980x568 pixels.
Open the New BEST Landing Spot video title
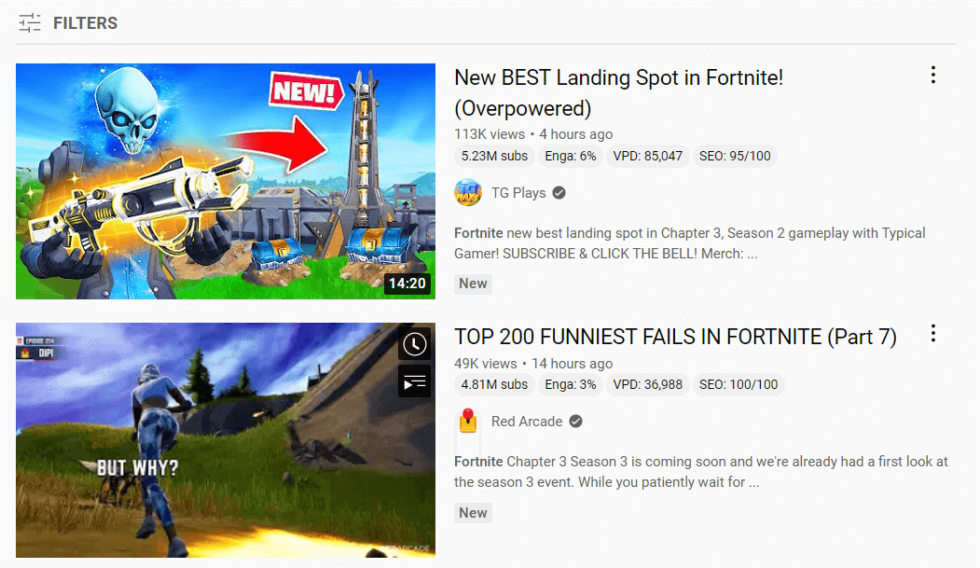pos(618,92)
